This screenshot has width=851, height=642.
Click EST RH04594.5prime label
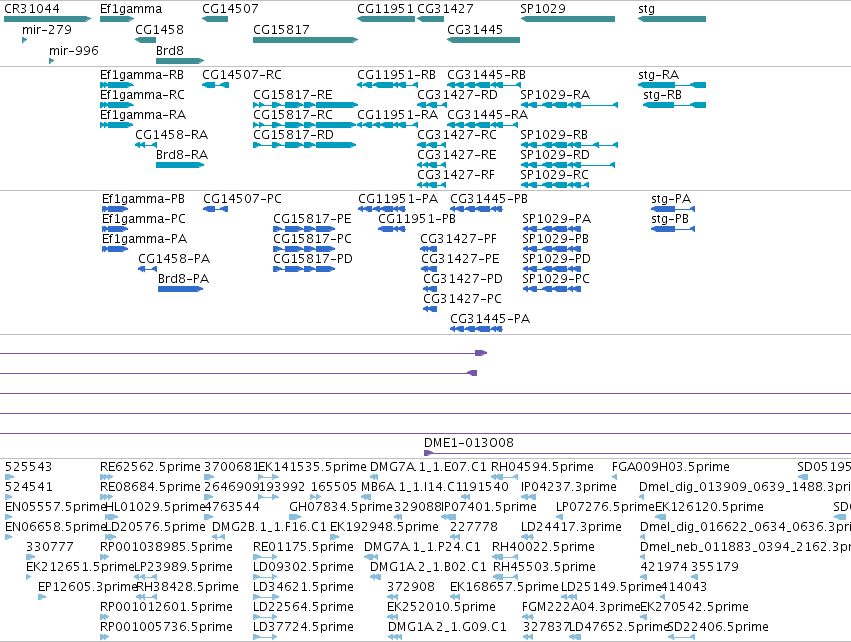[542, 467]
